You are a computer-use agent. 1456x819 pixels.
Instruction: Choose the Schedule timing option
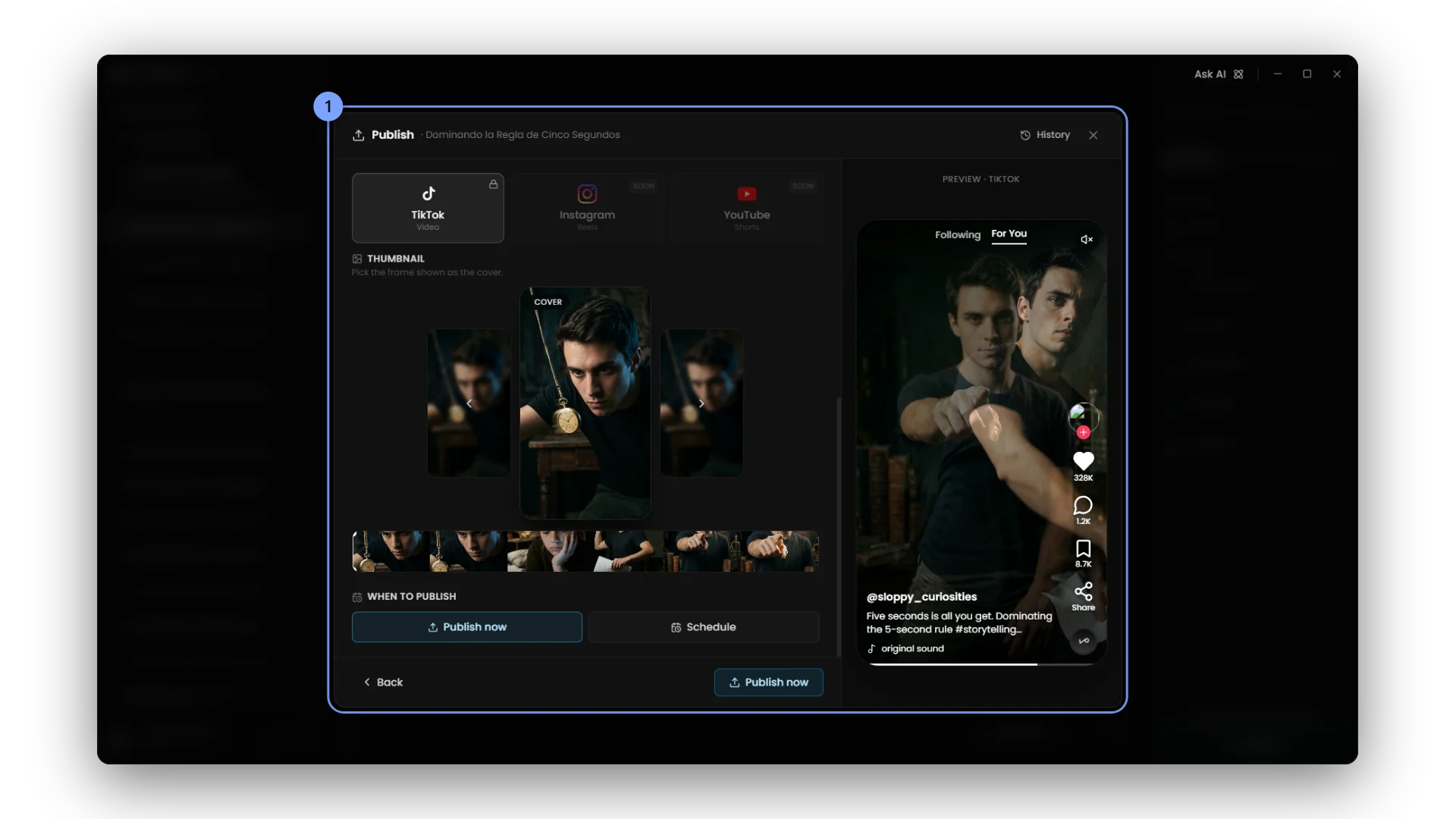[704, 627]
